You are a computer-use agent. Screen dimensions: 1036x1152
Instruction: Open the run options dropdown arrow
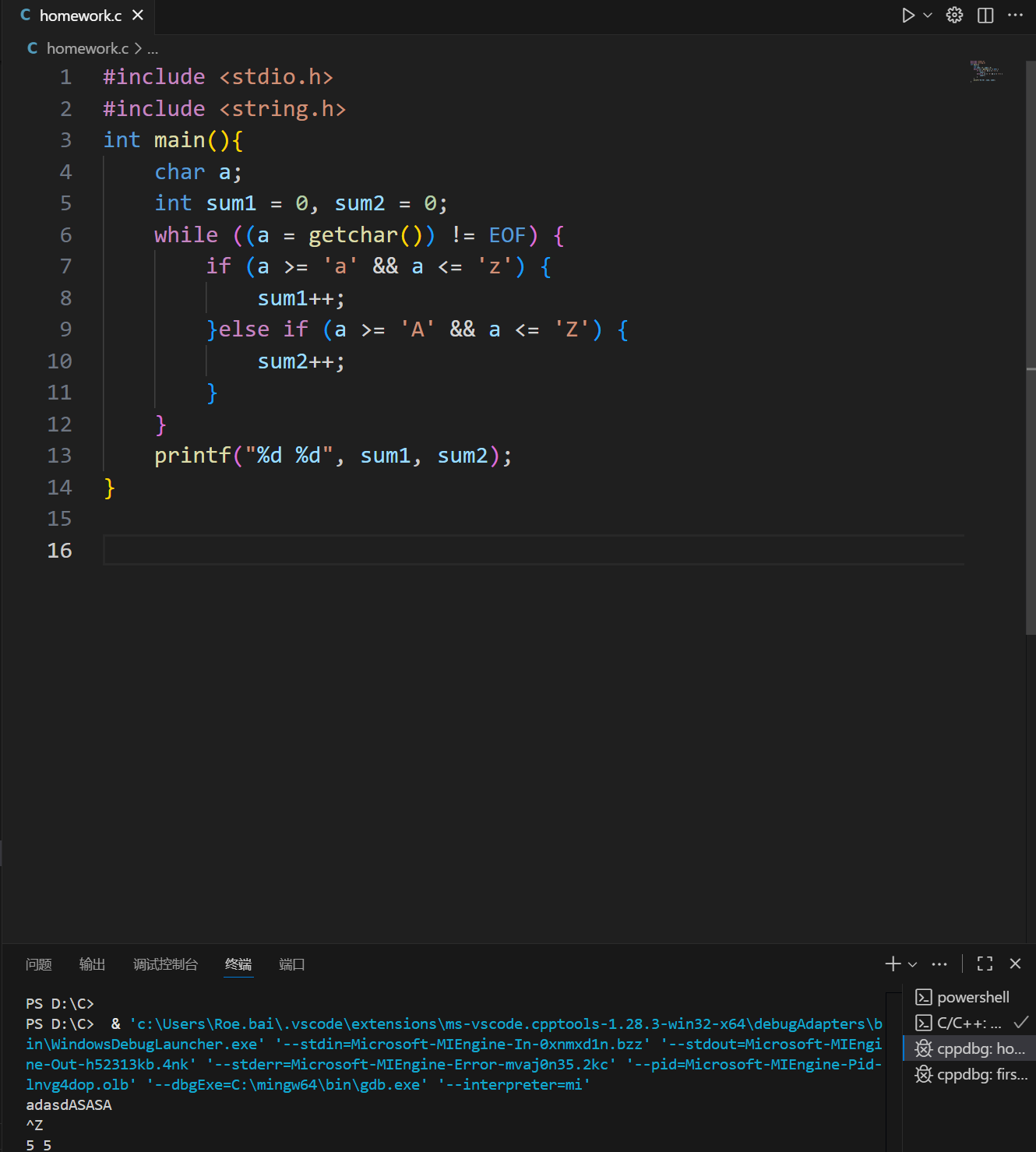(x=928, y=16)
